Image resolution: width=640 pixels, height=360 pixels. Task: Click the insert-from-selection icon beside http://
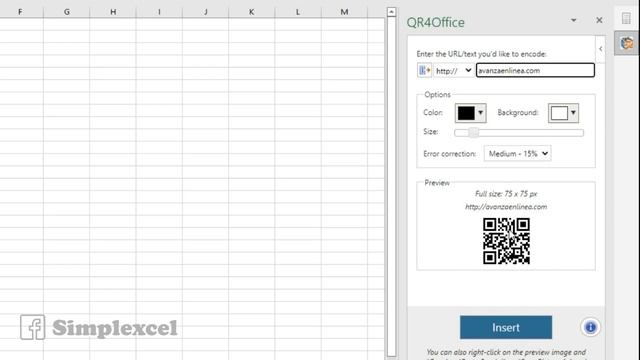[424, 70]
